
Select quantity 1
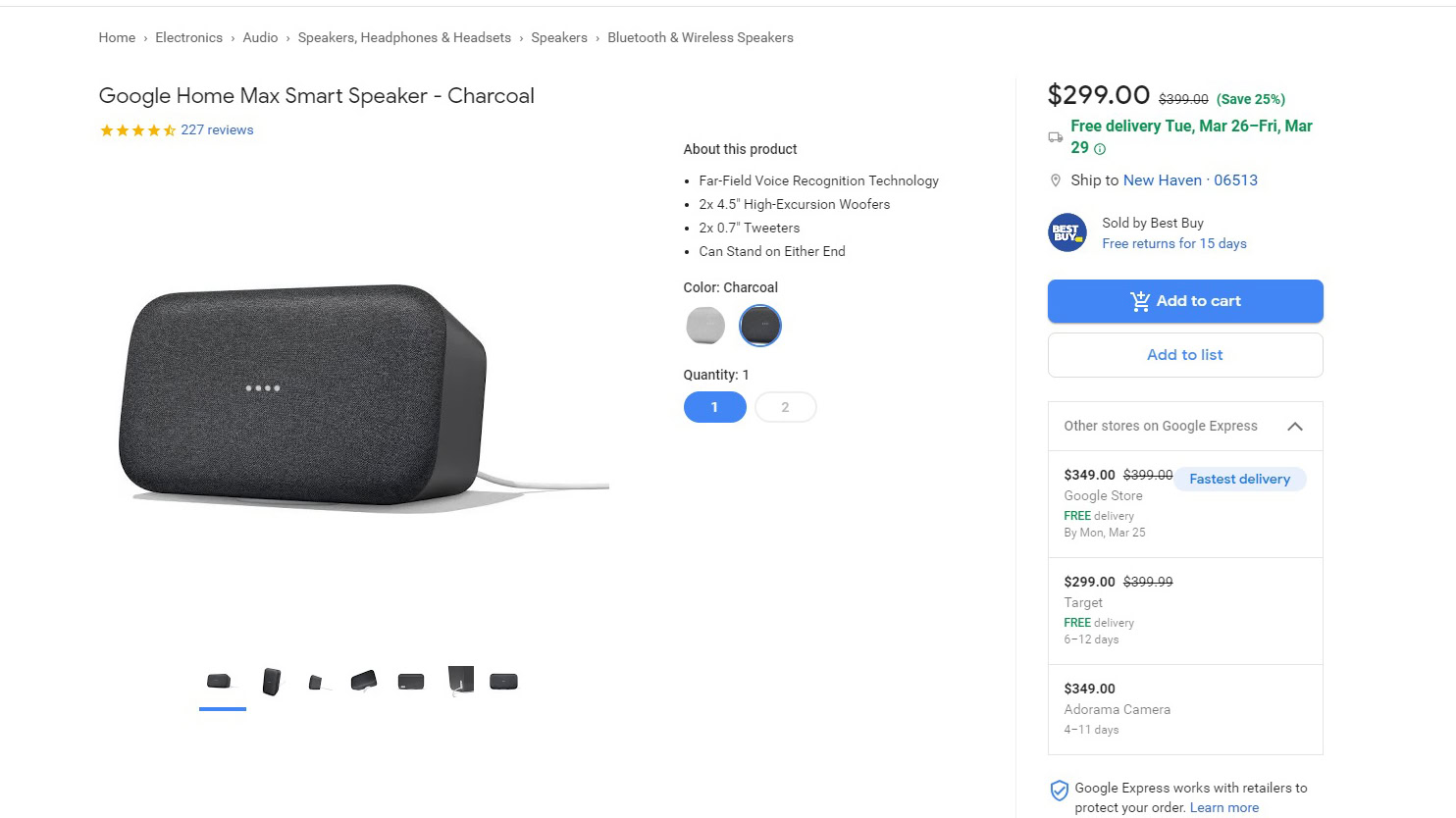(714, 407)
